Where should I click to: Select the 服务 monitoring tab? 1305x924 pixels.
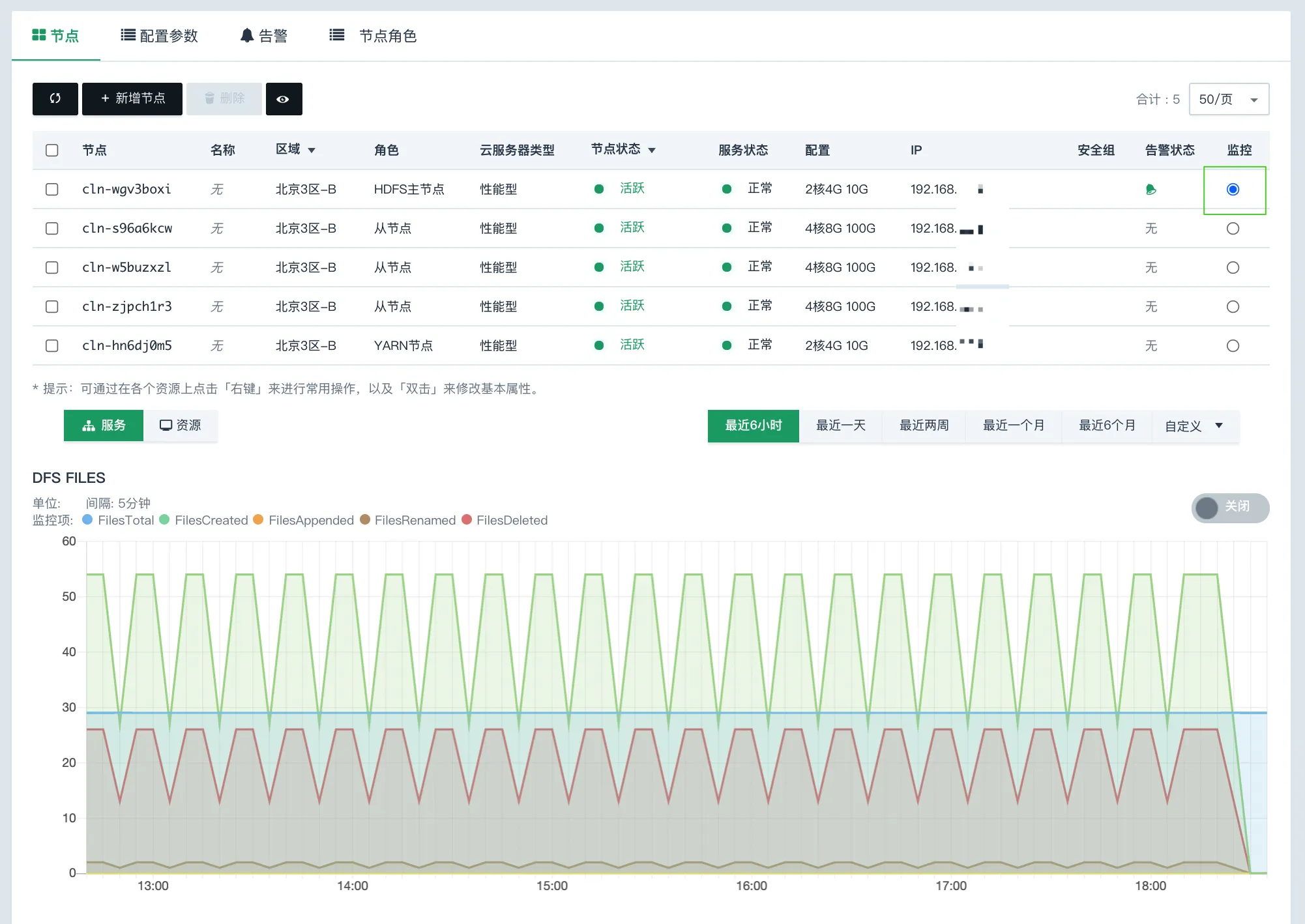point(104,426)
